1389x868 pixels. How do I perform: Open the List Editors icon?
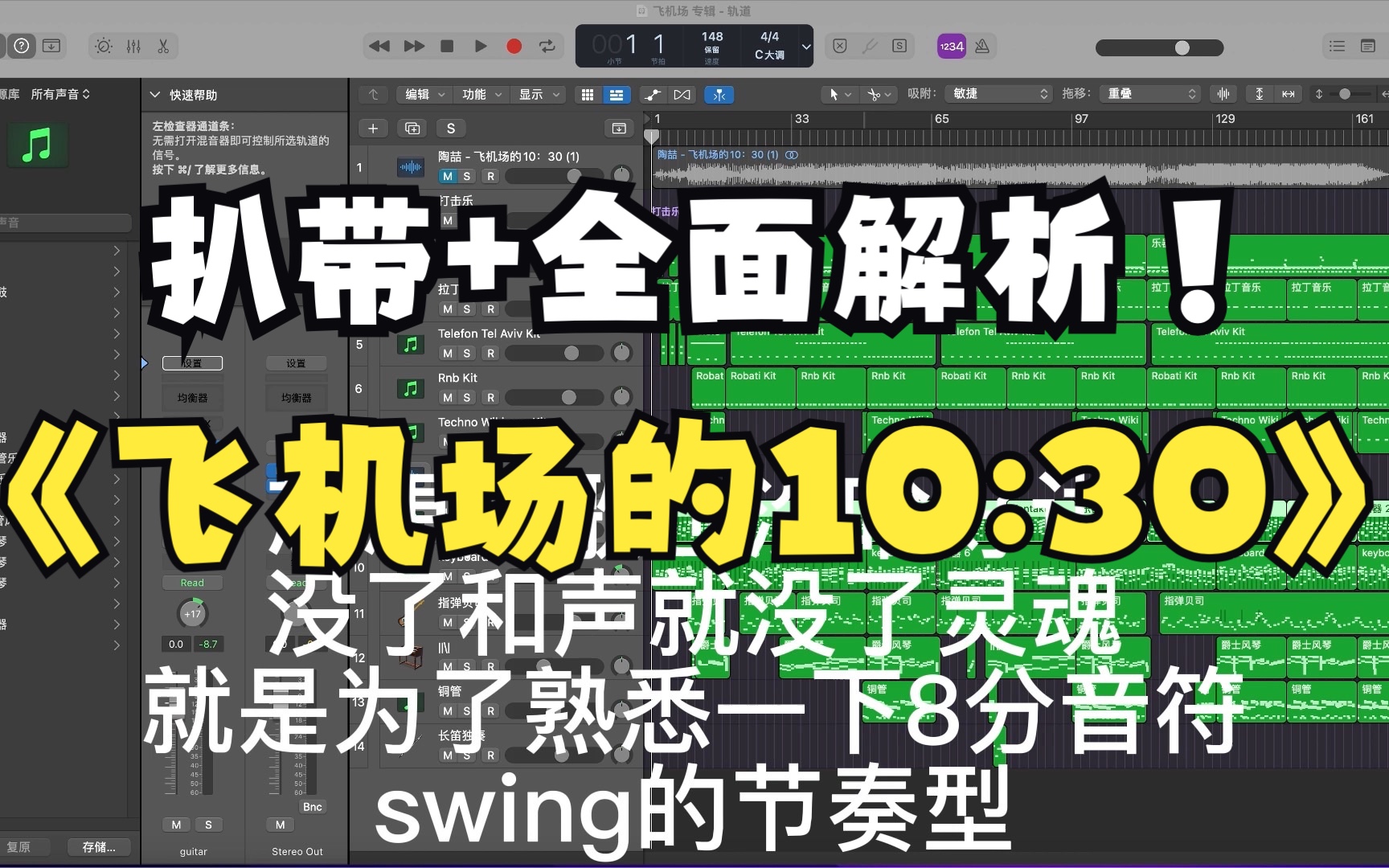coord(1337,46)
